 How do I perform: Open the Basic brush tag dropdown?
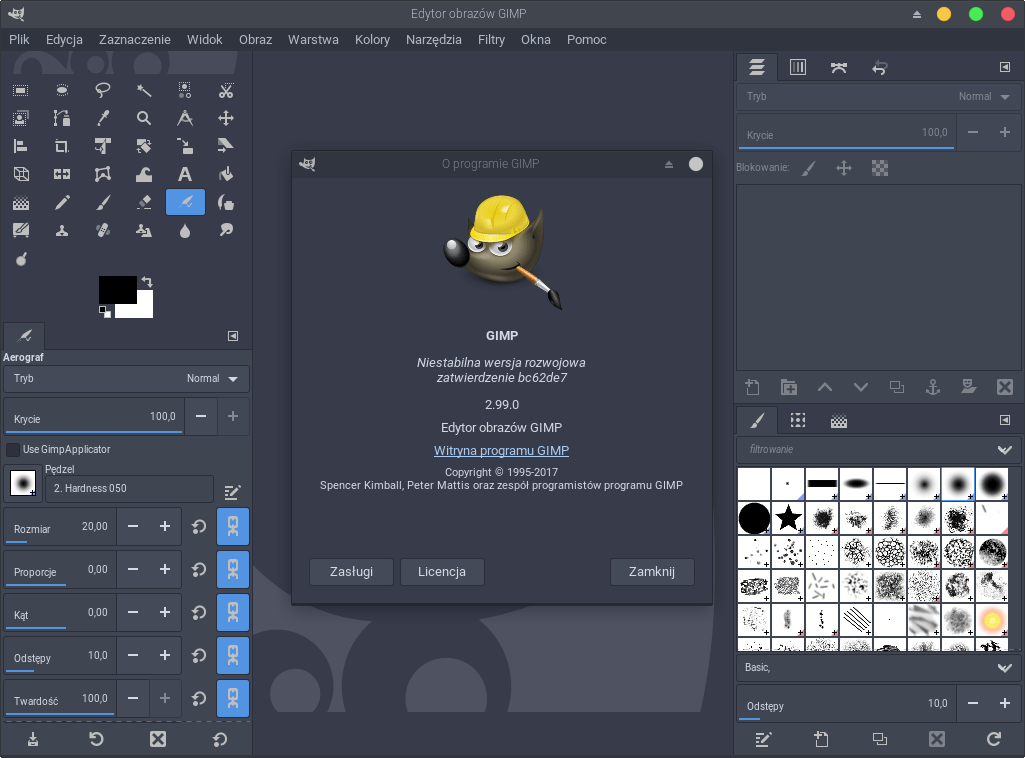[1004, 667]
